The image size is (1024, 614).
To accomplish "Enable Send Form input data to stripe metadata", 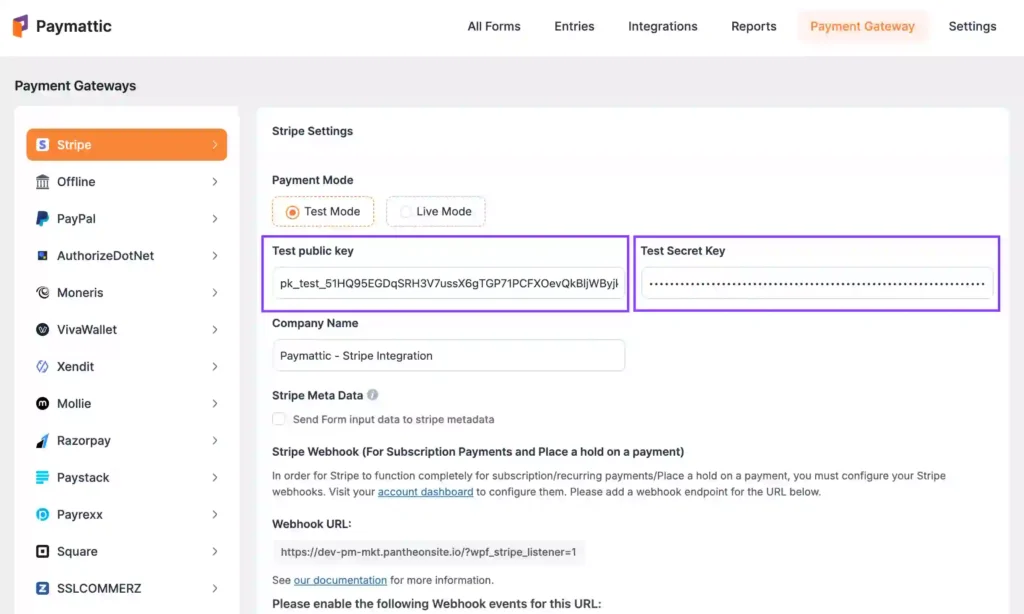I will [279, 419].
